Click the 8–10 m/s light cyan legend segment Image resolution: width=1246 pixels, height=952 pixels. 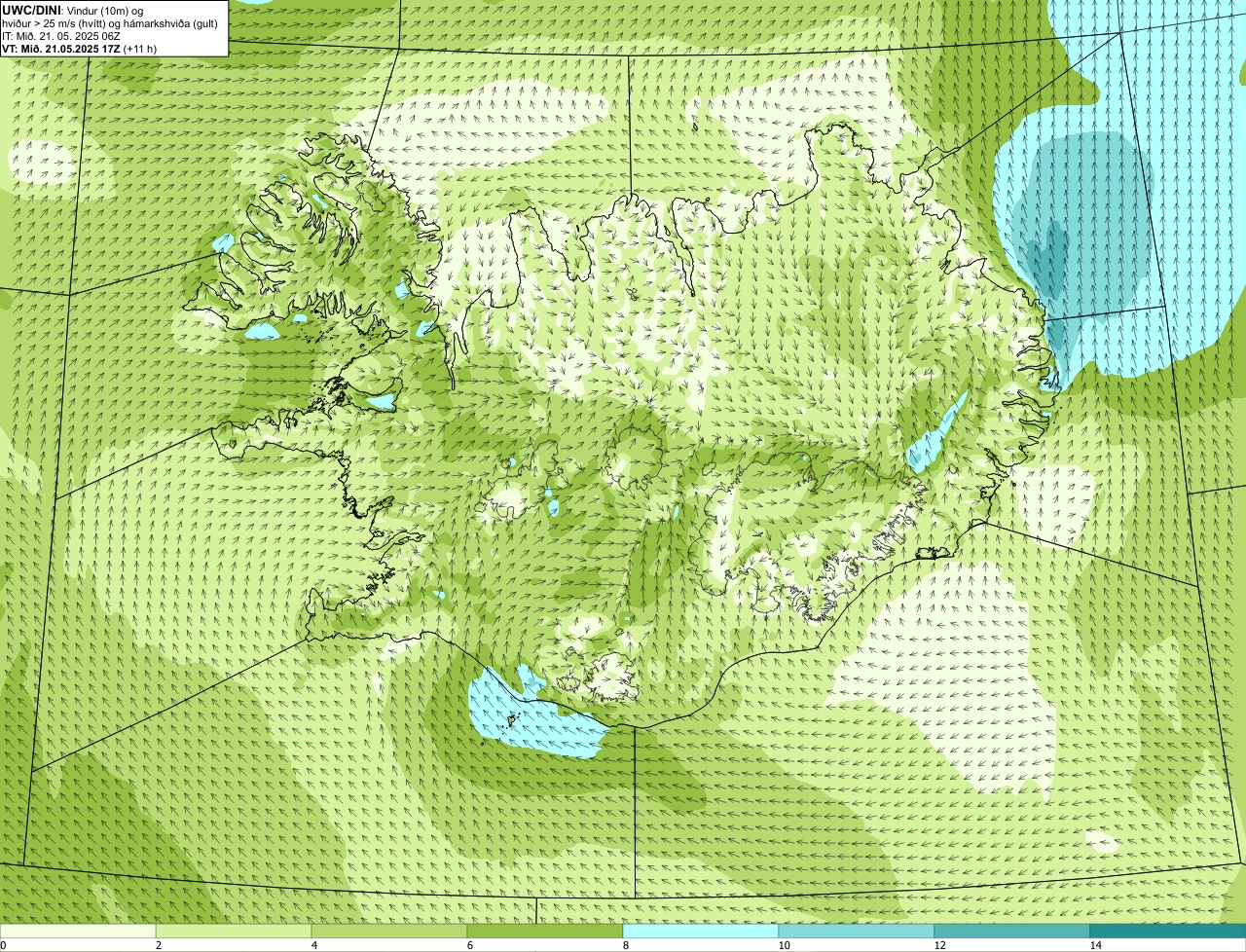point(701,931)
